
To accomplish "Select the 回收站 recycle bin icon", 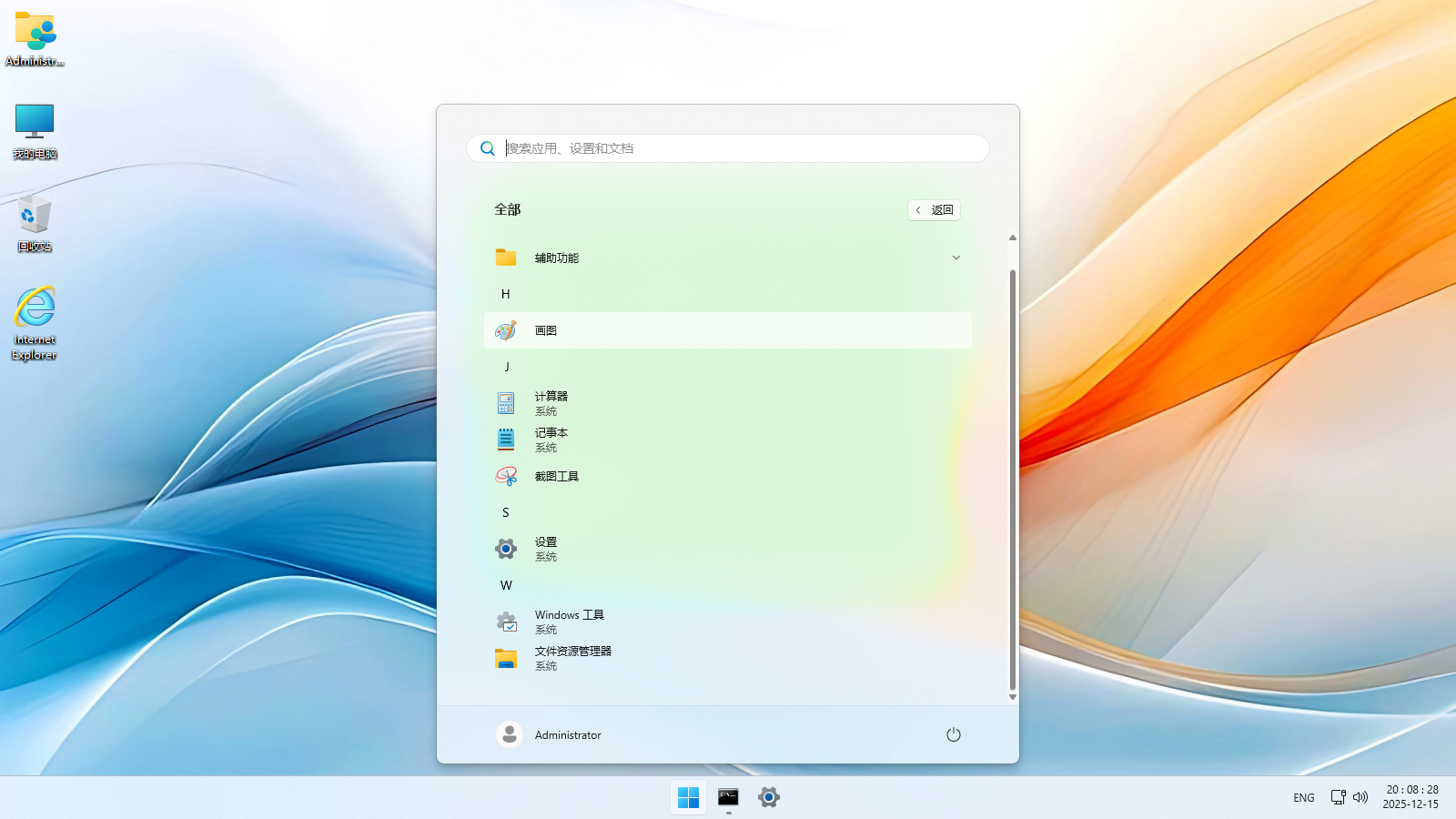I will pyautogui.click(x=35, y=224).
